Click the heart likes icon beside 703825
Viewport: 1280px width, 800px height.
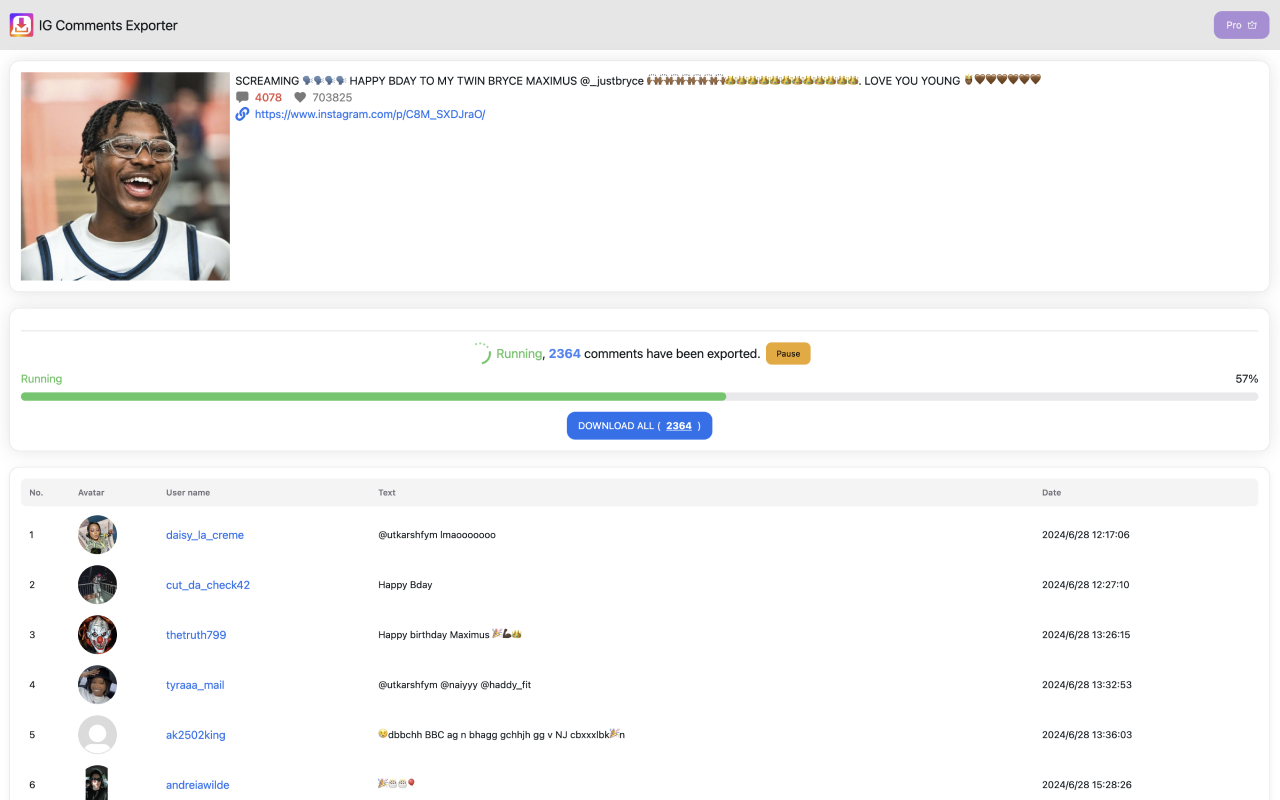tap(300, 97)
